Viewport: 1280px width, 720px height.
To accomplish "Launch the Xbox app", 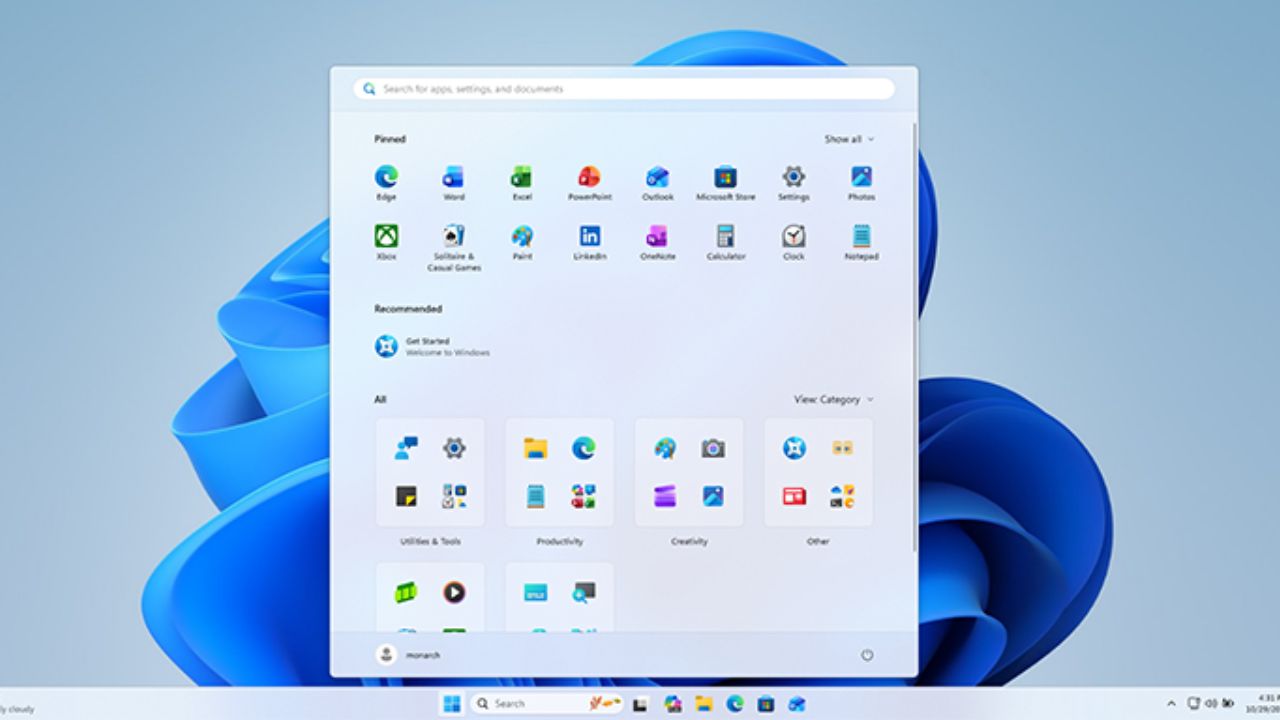I will (x=387, y=240).
